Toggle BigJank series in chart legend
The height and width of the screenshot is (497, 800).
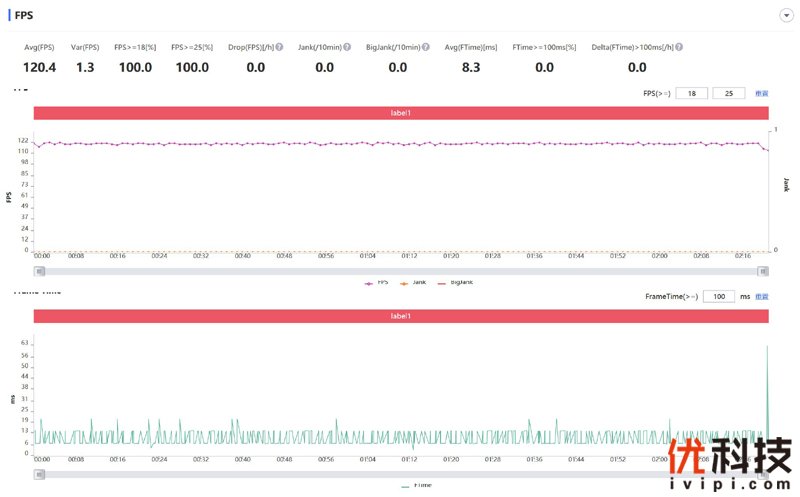[x=455, y=282]
